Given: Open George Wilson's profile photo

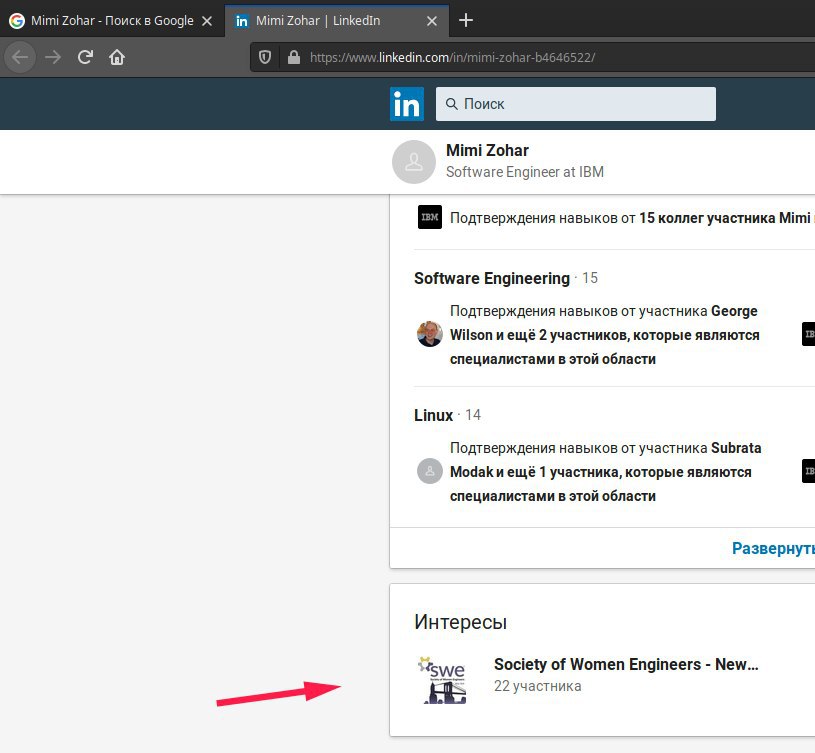Looking at the screenshot, I should click(430, 334).
